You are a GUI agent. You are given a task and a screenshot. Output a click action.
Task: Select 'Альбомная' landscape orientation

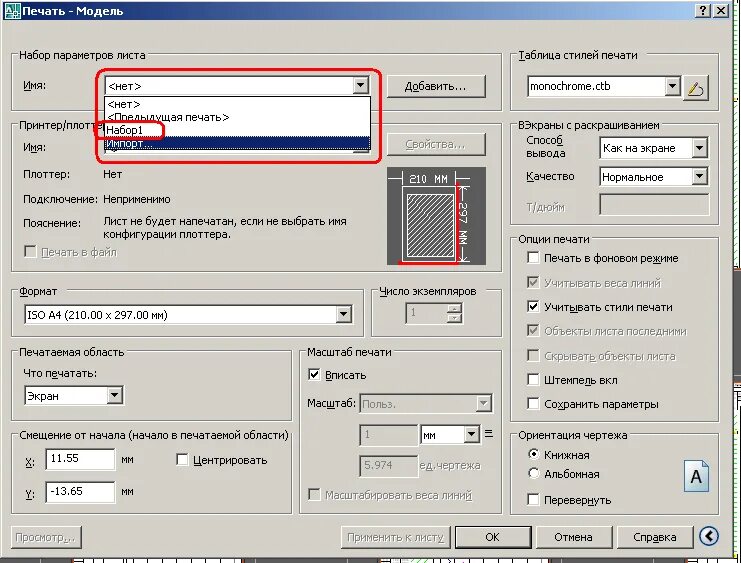tap(534, 473)
